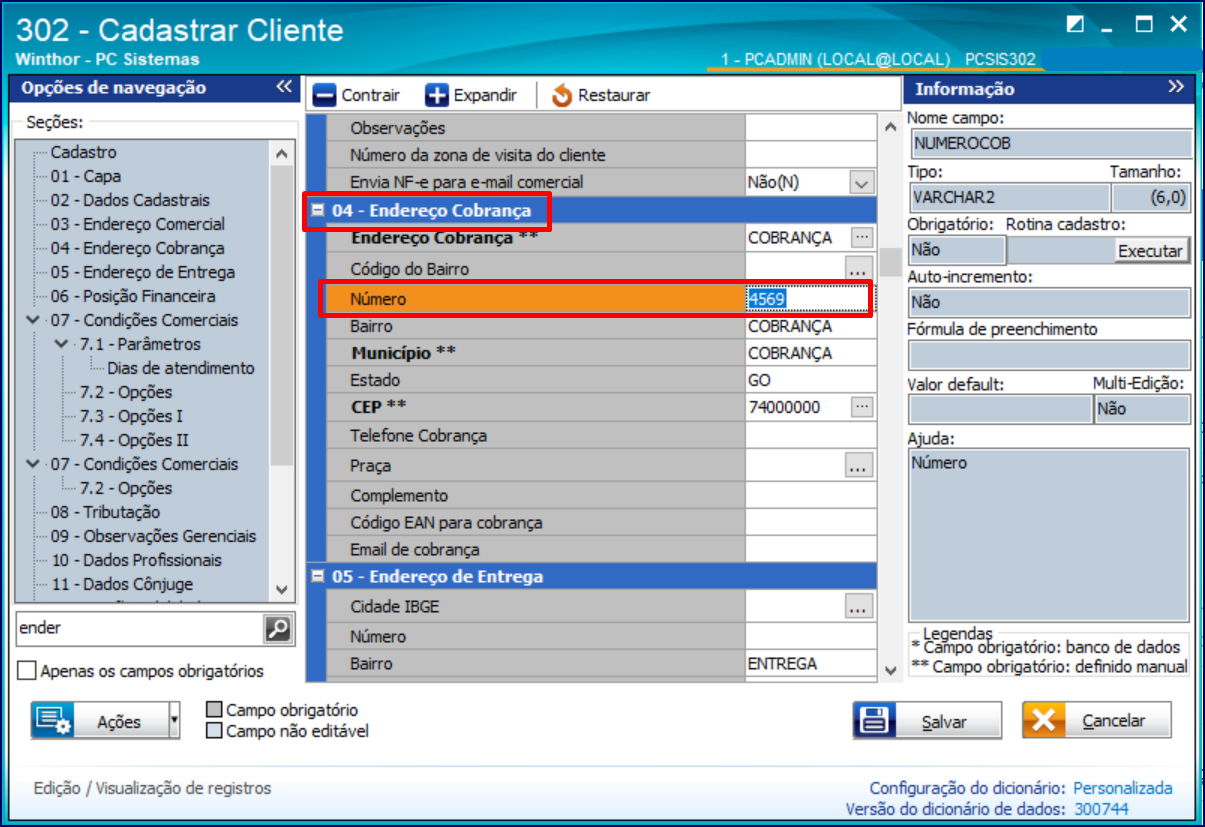The height and width of the screenshot is (827, 1205).
Task: Select '02 - Dados Cadastrais' tree item
Action: tap(130, 200)
